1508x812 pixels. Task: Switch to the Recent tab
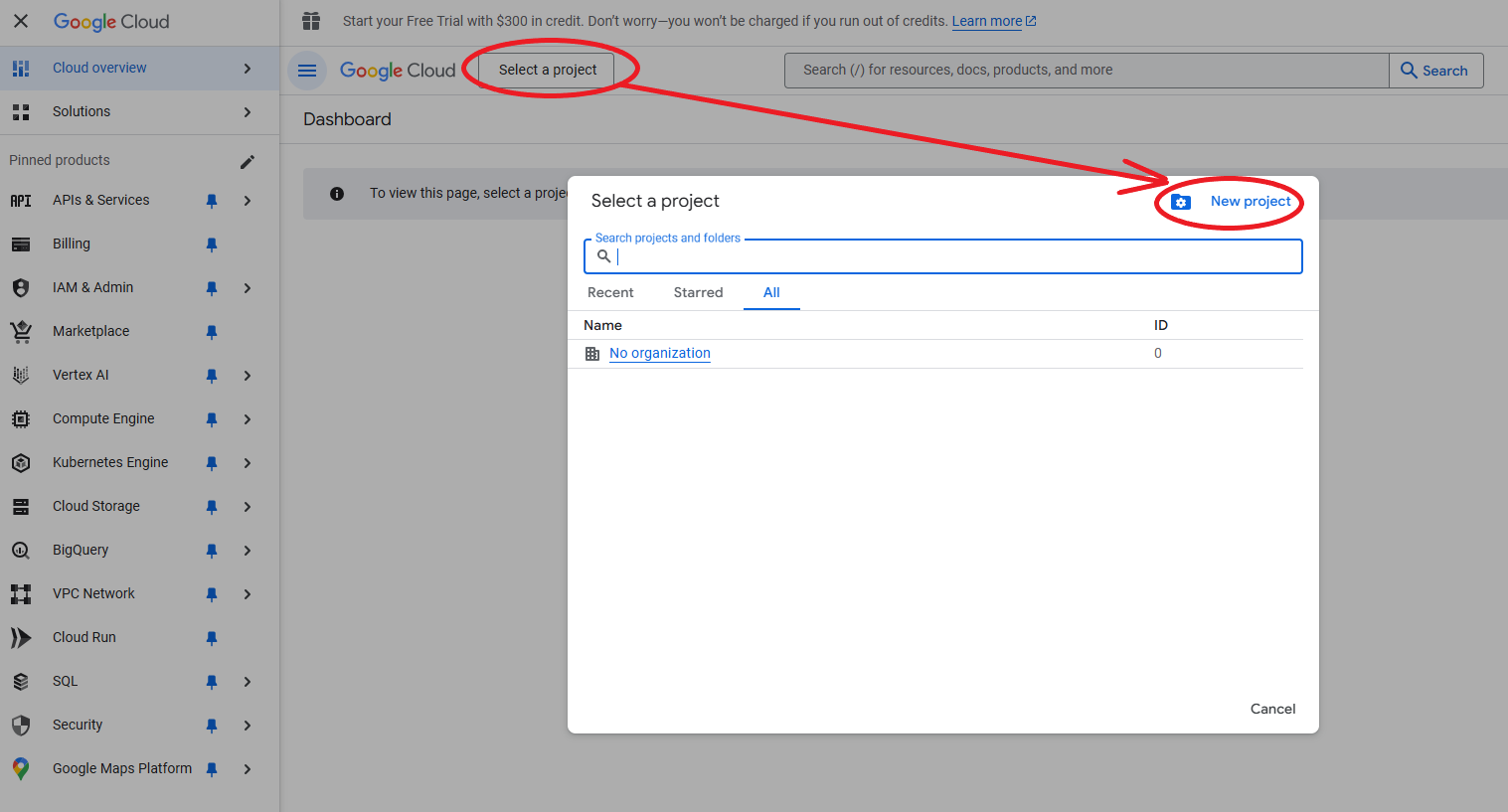click(610, 292)
